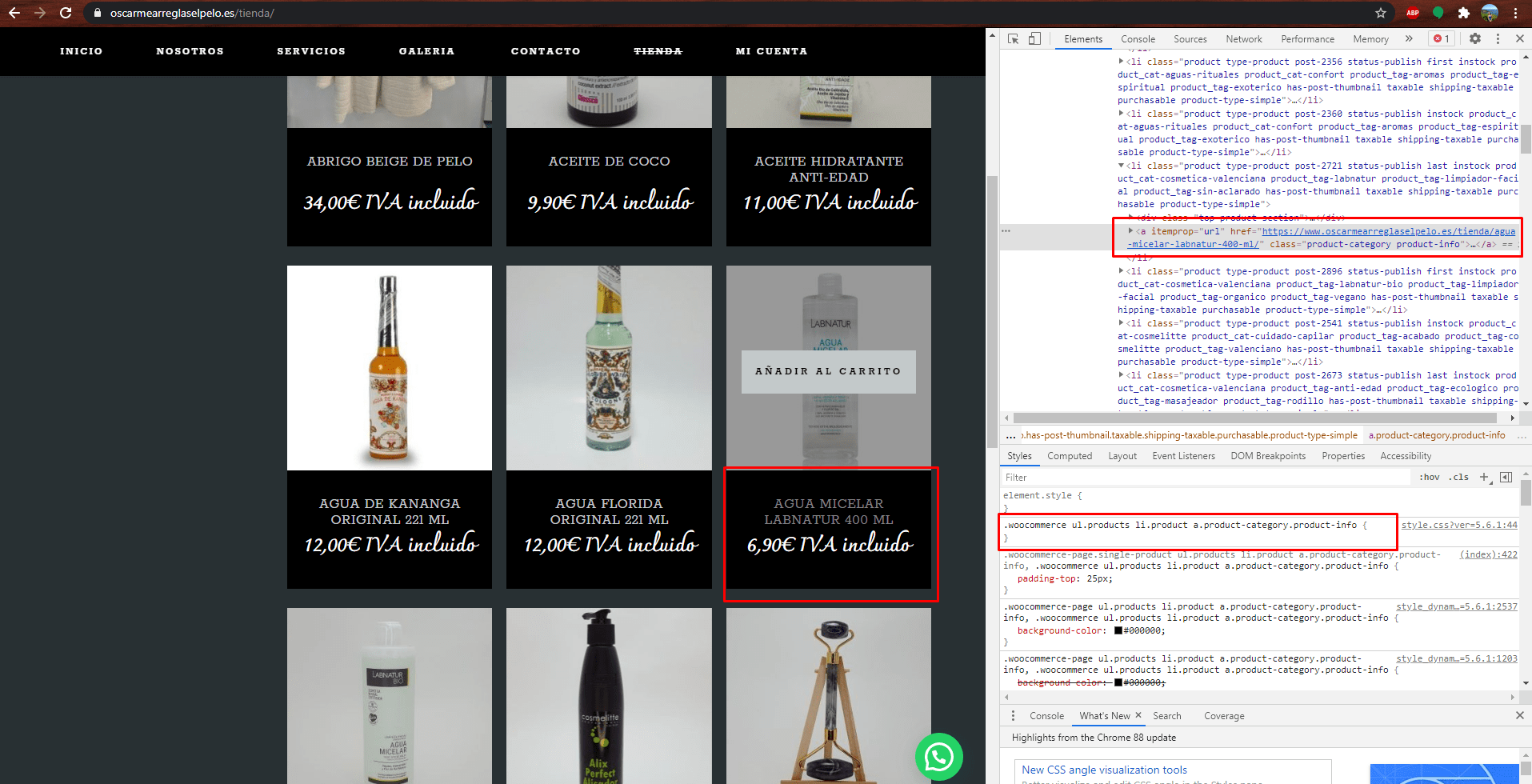
Task: Open the drawer three-dot menu beside Console
Action: point(1013,716)
